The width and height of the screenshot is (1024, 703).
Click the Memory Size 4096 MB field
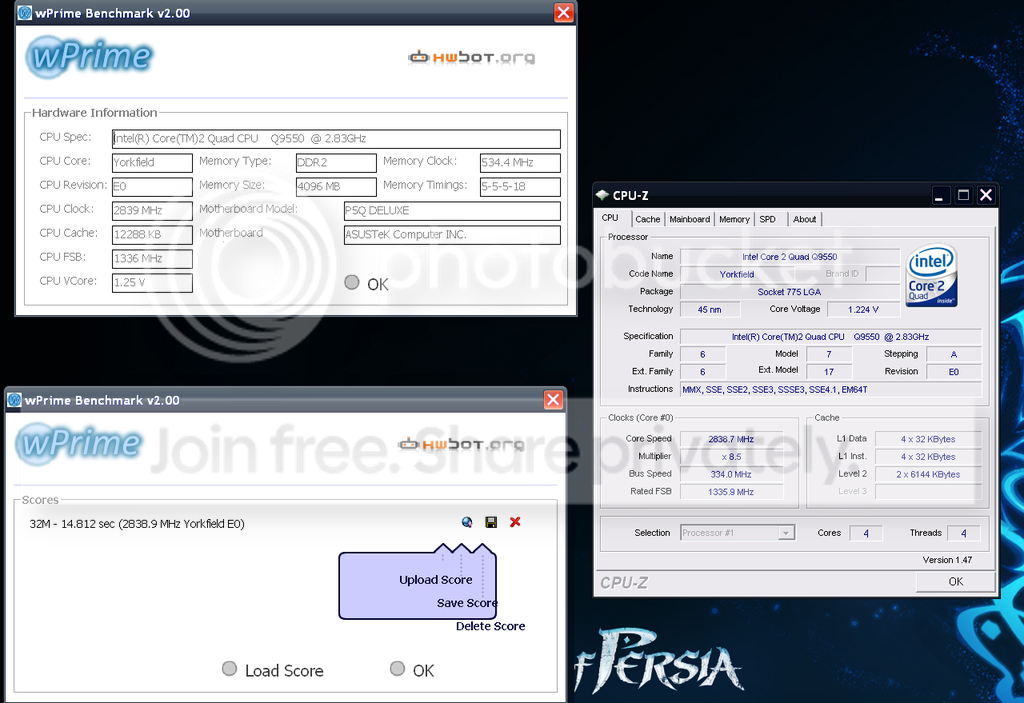pyautogui.click(x=336, y=187)
